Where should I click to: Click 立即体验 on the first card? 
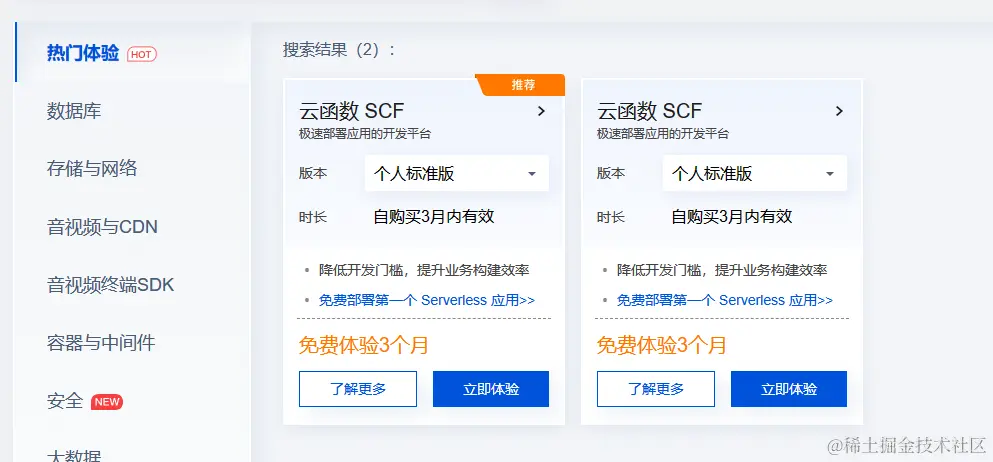pos(491,389)
